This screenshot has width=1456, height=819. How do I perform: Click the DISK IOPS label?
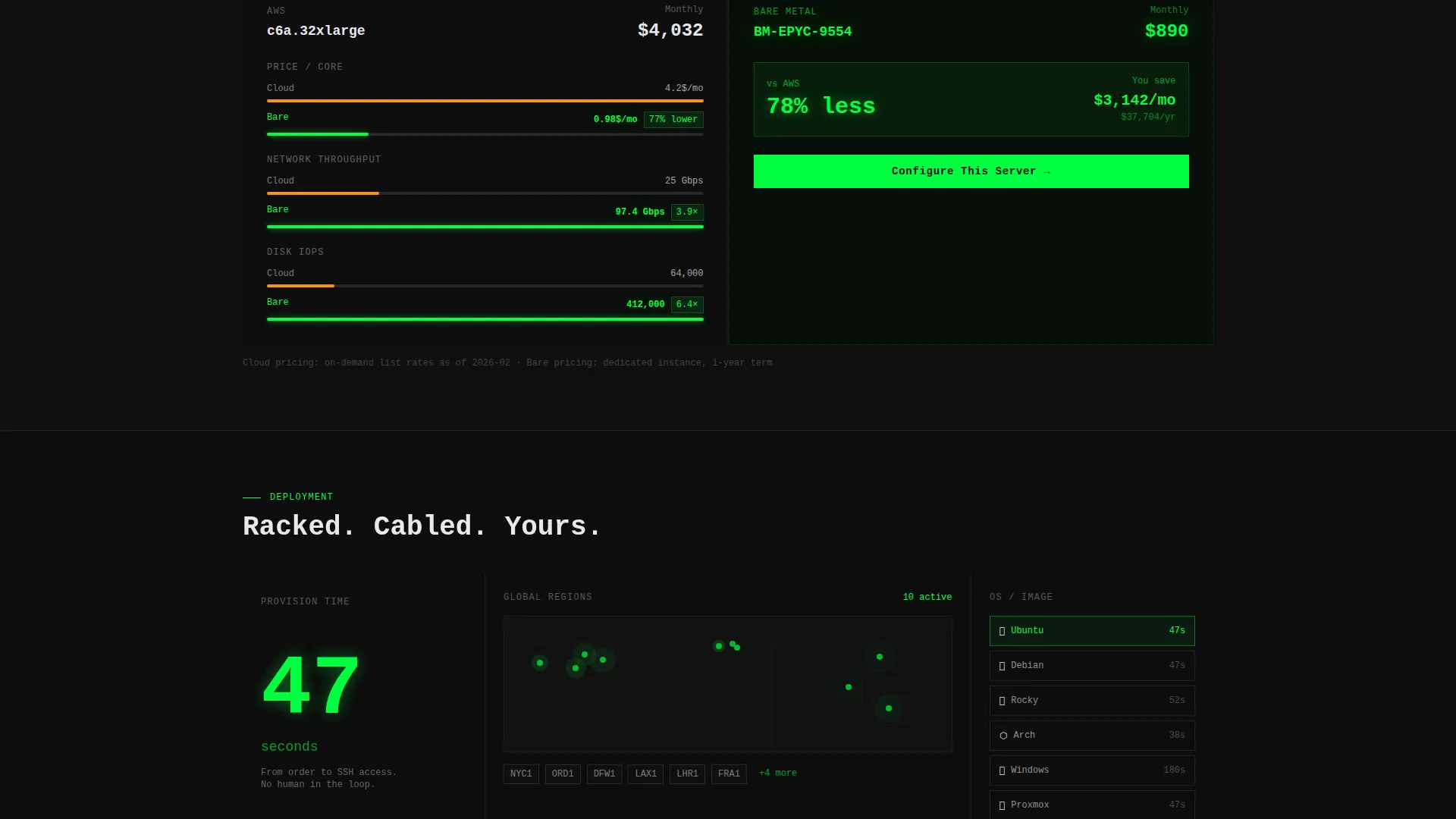(295, 253)
